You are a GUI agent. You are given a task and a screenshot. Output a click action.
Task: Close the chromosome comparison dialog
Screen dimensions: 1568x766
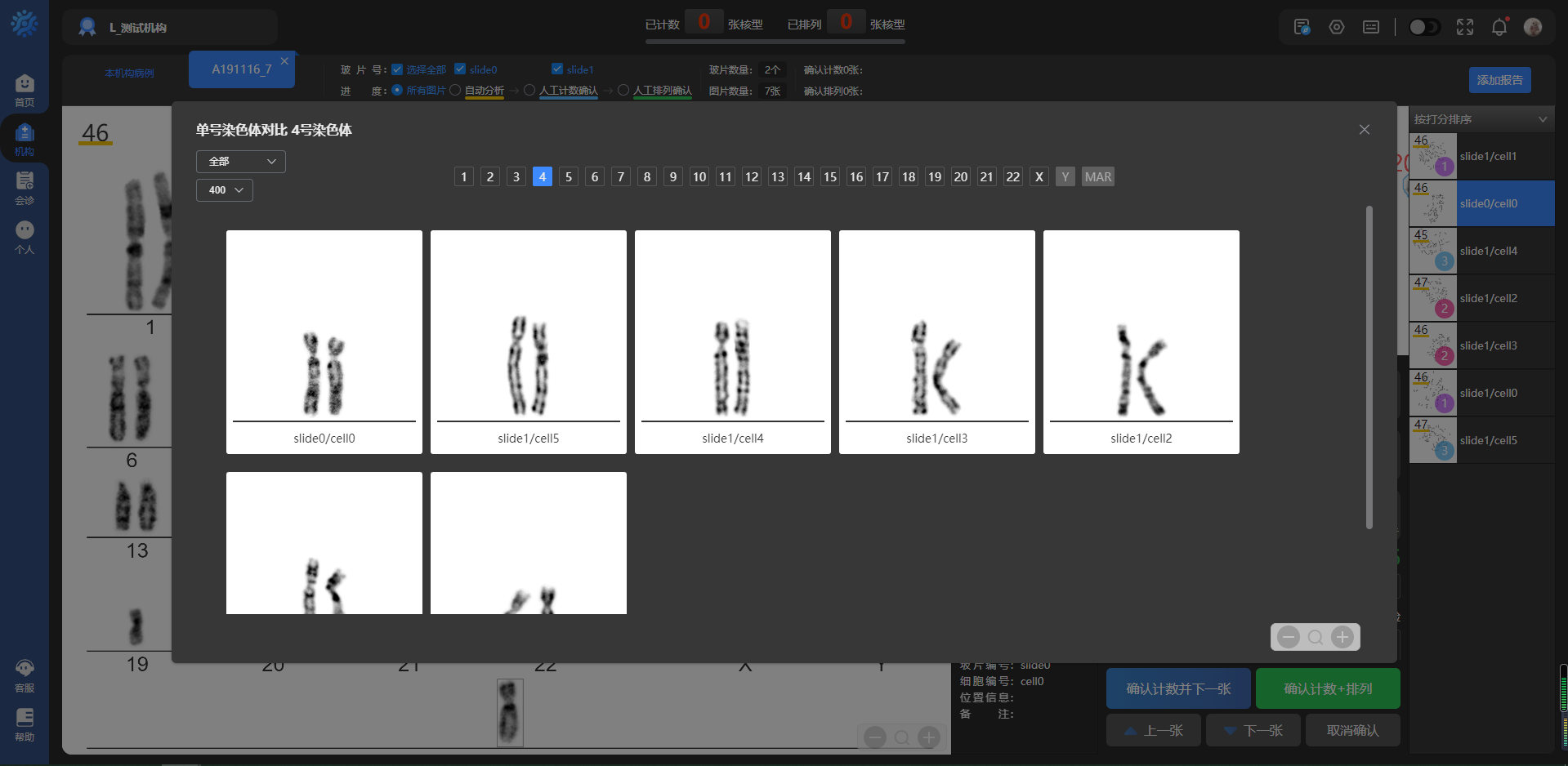(x=1364, y=130)
